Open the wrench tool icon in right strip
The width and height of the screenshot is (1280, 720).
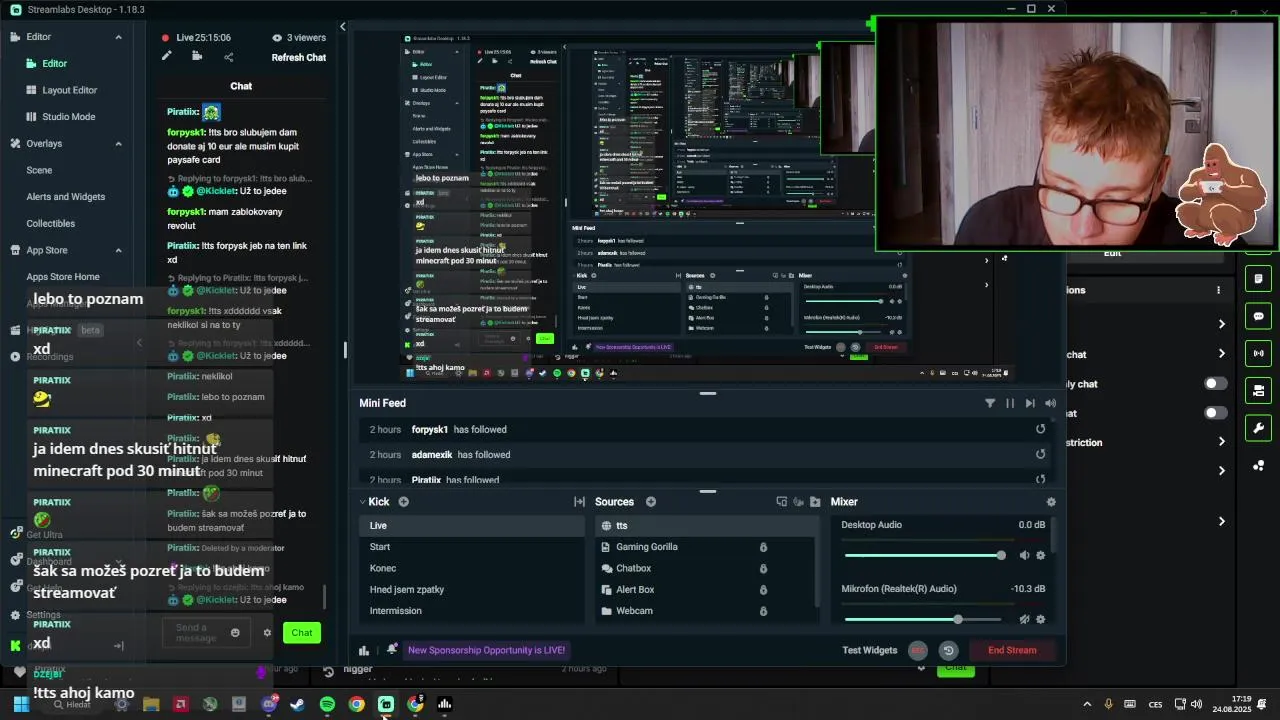pyautogui.click(x=1258, y=428)
